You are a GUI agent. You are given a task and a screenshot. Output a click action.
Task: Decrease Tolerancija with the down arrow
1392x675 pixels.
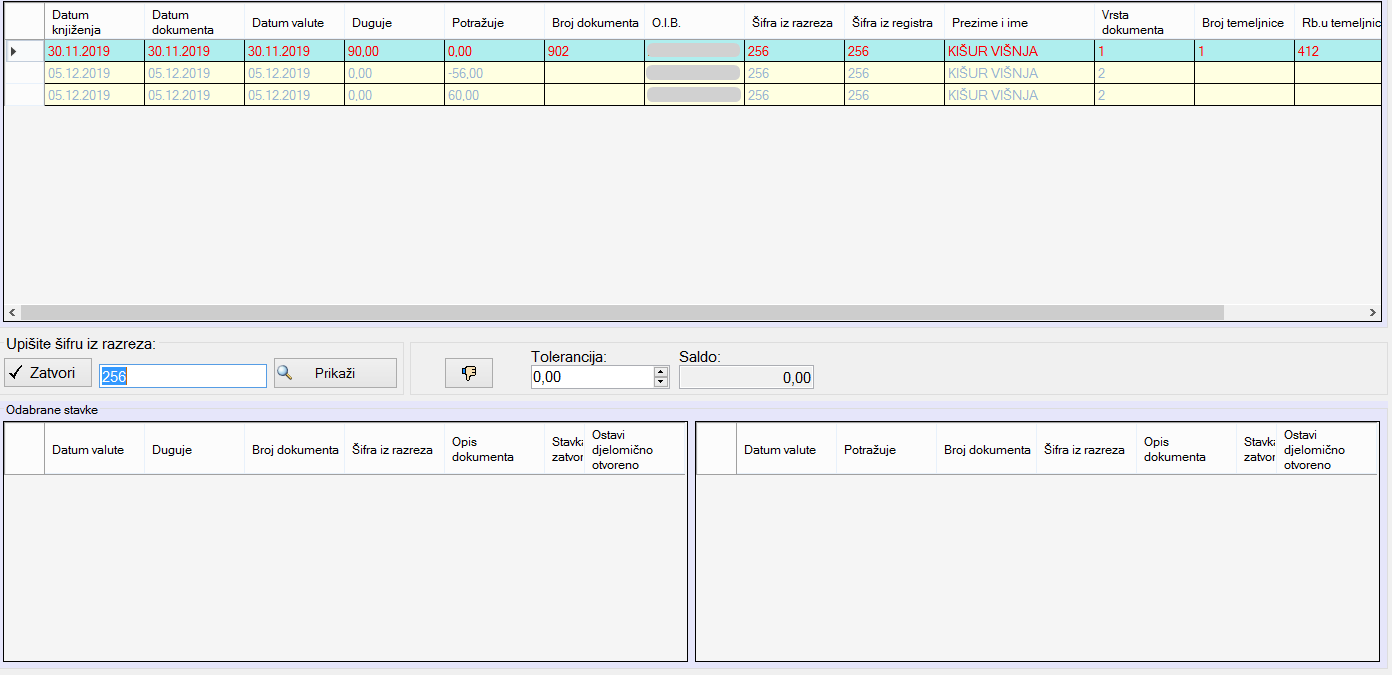(660, 381)
